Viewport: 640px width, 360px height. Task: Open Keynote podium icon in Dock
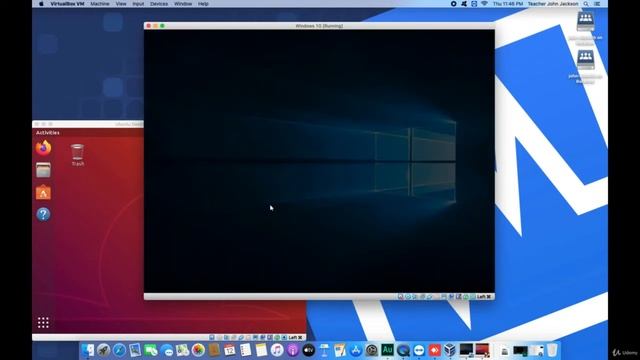[324, 350]
